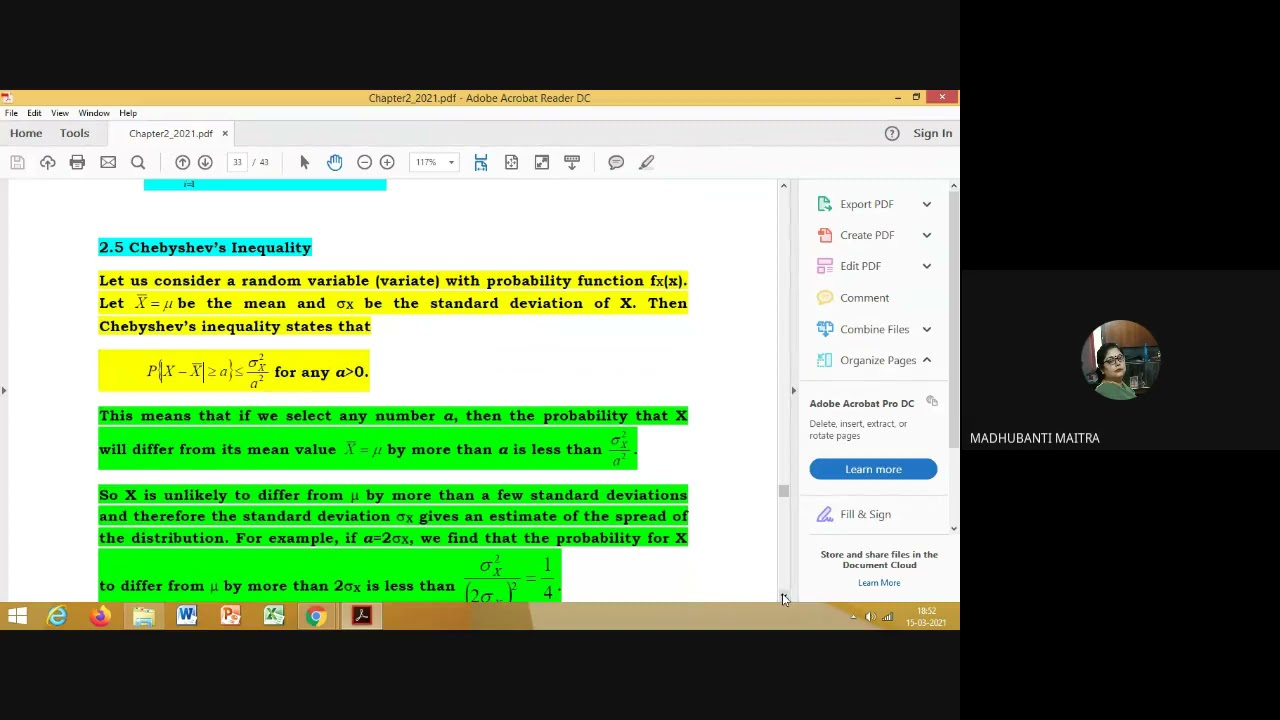This screenshot has height=720, width=1280.
Task: Click the Combine Files tool icon
Action: click(824, 329)
